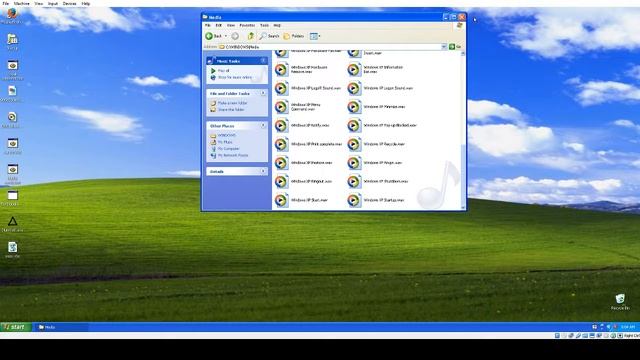Open the VirtualBox Machine menu

[22, 3]
